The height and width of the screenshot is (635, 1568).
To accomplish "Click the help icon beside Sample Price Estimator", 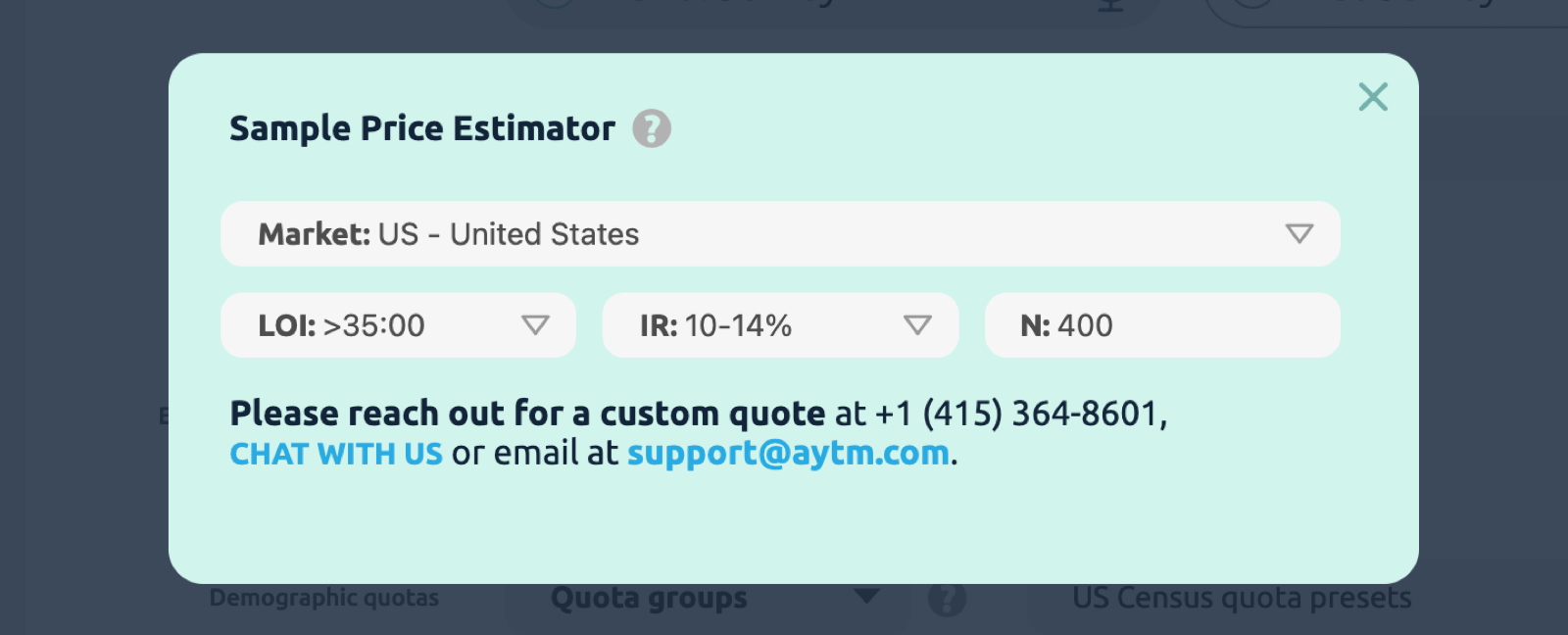I will tap(652, 128).
